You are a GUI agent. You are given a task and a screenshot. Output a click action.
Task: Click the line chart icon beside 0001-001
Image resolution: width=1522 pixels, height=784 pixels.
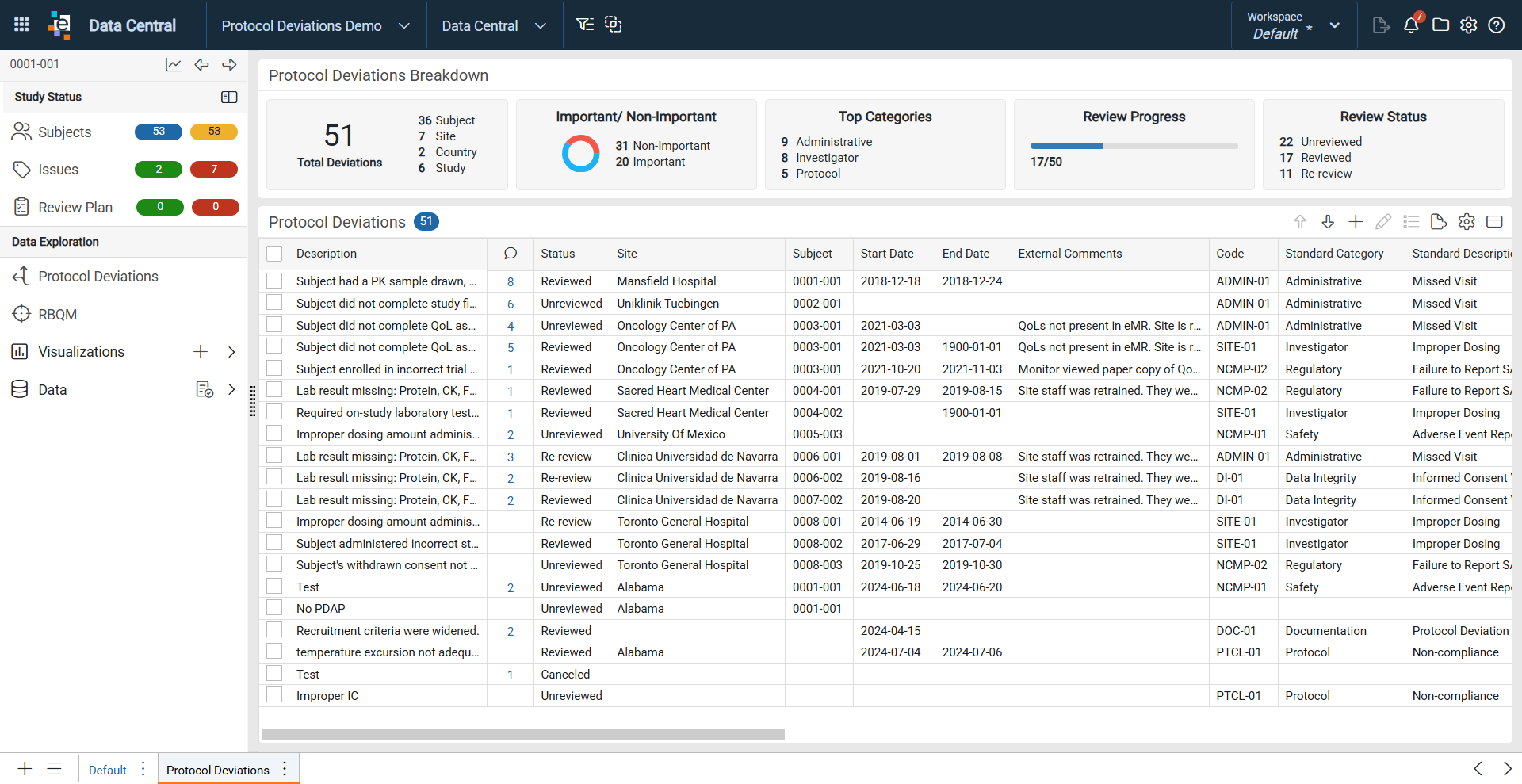(x=174, y=64)
